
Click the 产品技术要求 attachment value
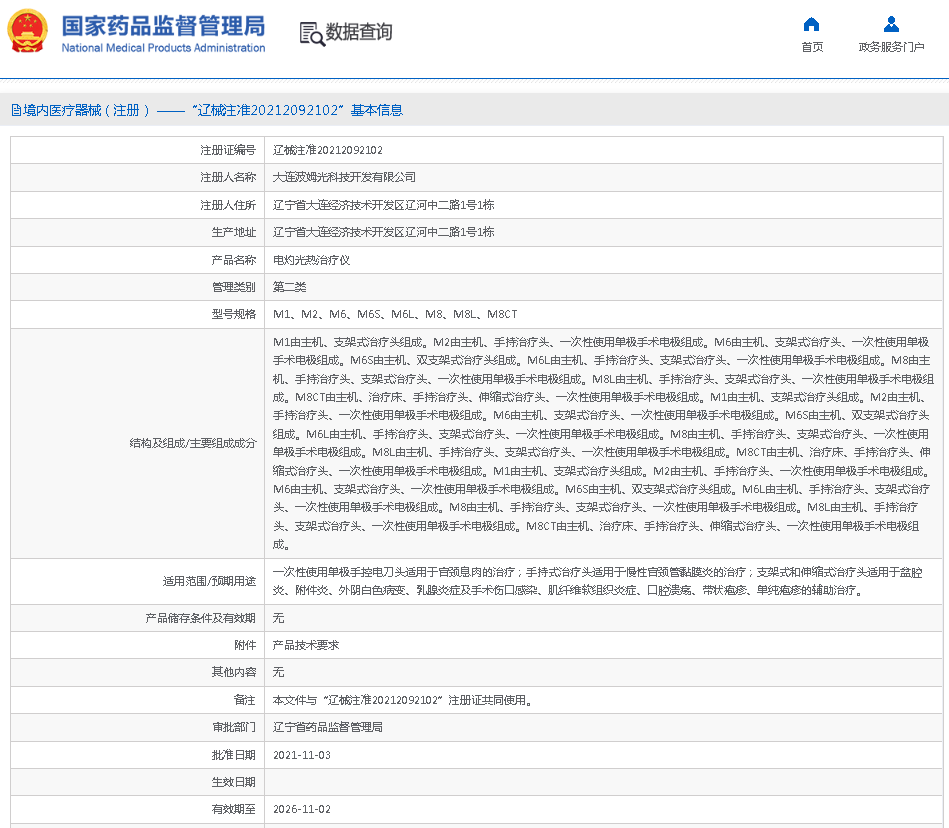[306, 645]
